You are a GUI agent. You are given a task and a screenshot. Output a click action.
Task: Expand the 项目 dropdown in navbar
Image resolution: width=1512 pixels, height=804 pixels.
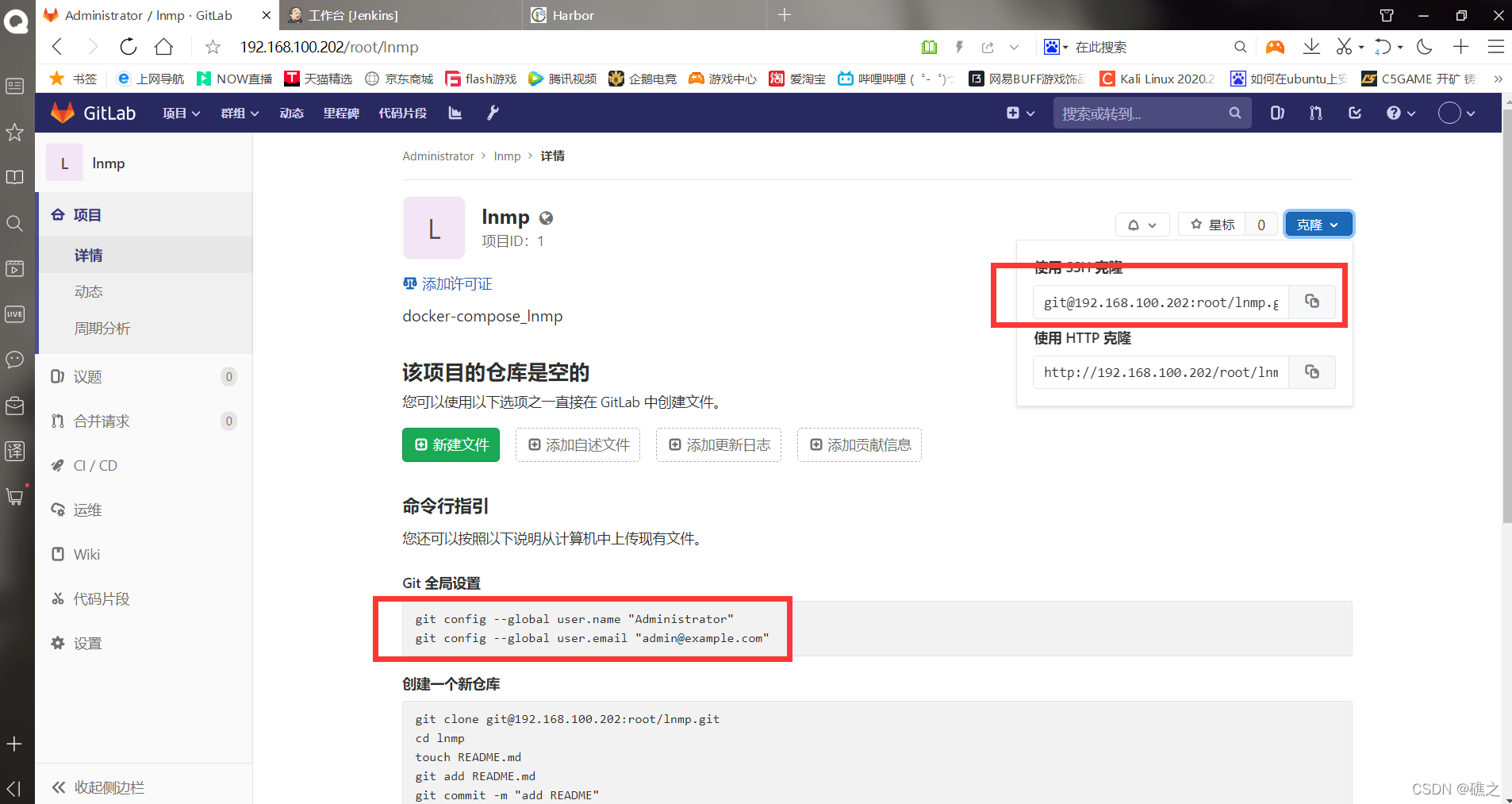point(181,113)
